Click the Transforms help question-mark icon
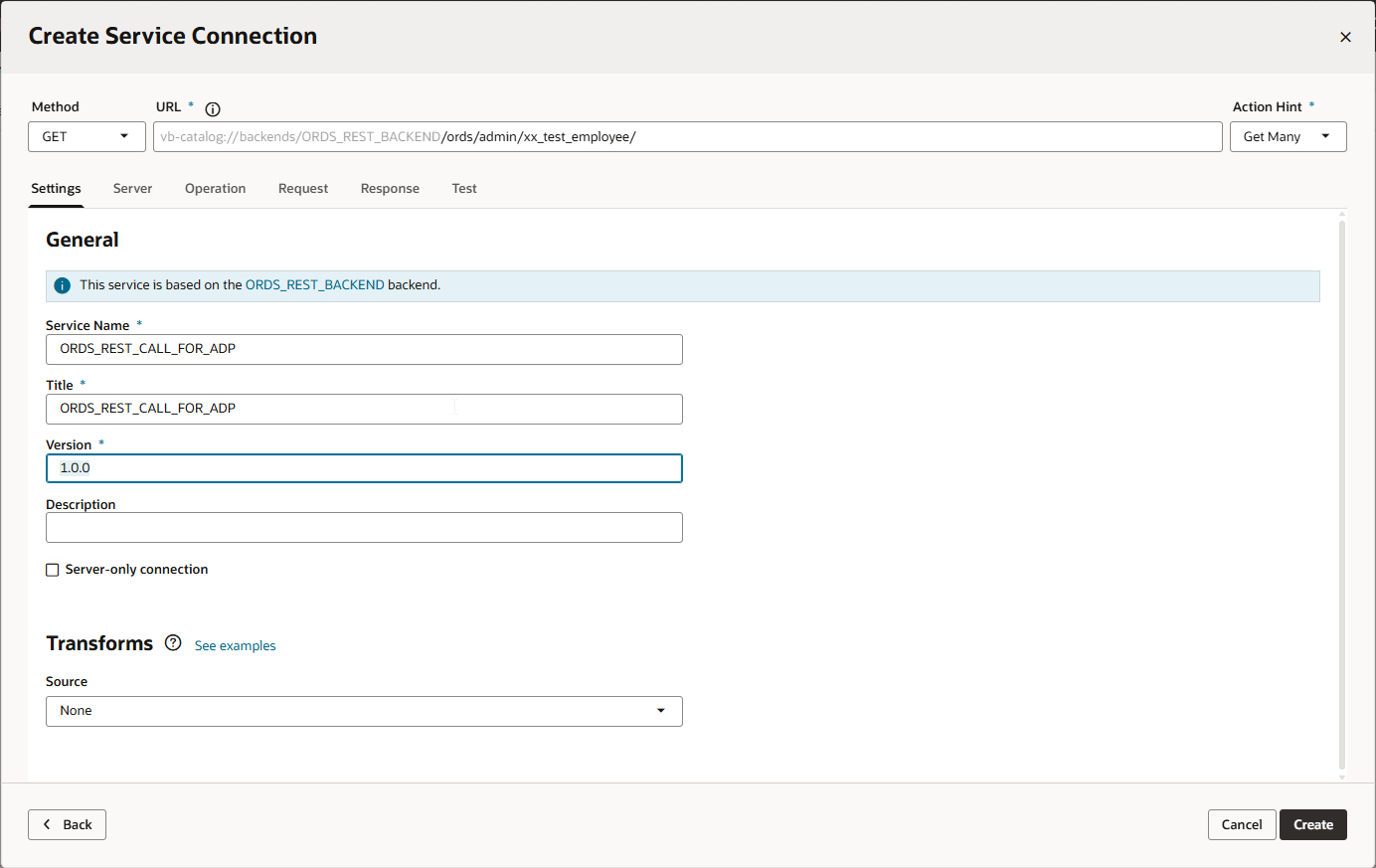The height and width of the screenshot is (868, 1376). pyautogui.click(x=173, y=643)
